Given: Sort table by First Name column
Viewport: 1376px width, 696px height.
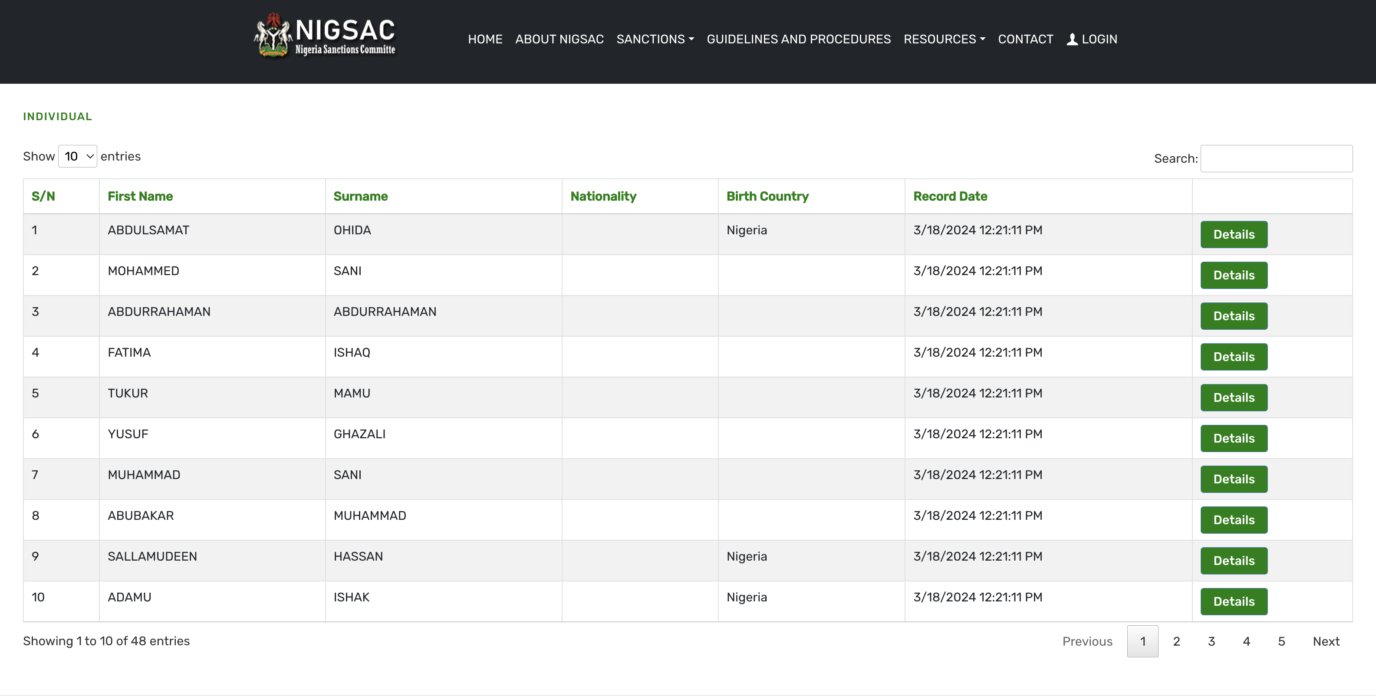Looking at the screenshot, I should coord(140,196).
